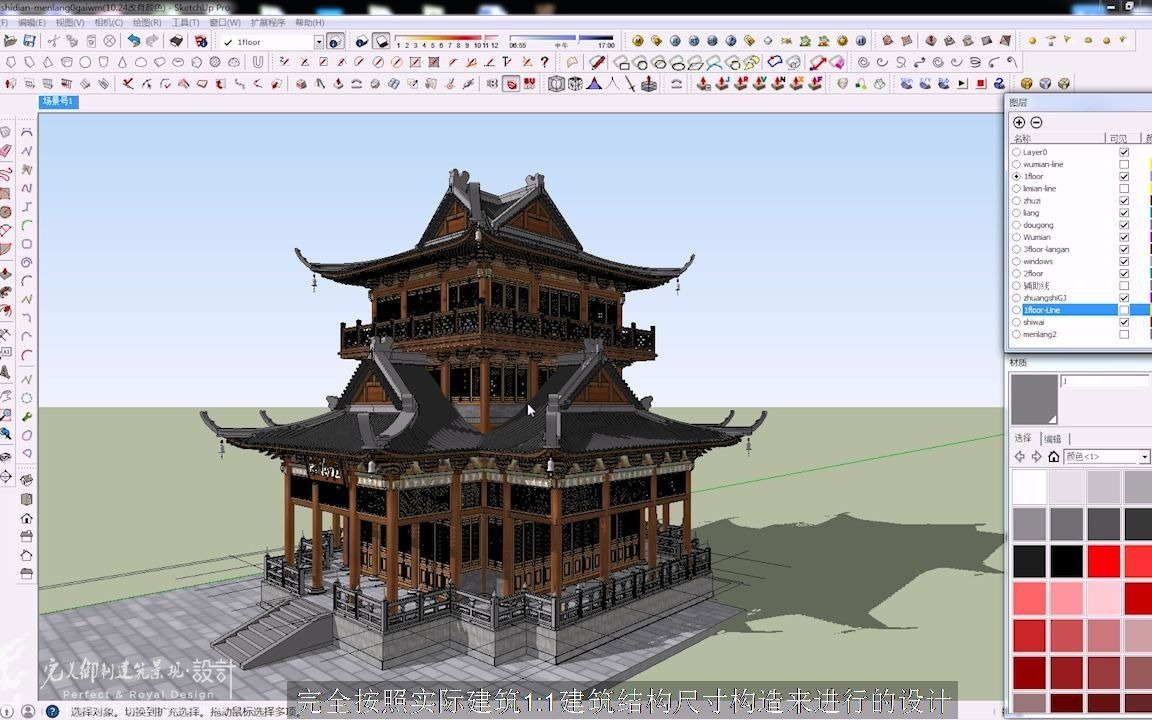Screen dimensions: 1152x720
Task: Click the Cut scissors icon
Action: (x=53, y=41)
